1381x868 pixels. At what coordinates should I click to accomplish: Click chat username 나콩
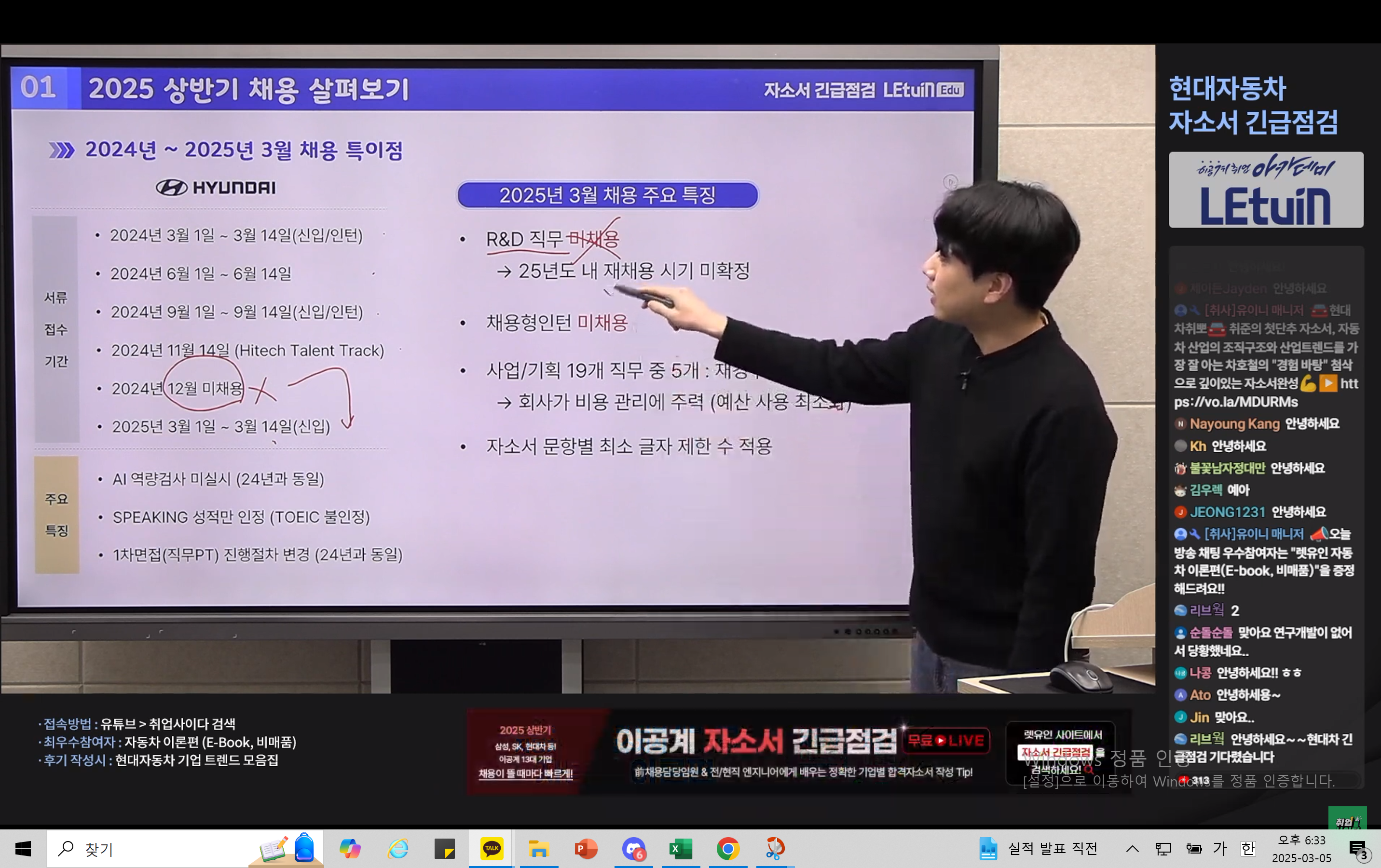click(1200, 673)
